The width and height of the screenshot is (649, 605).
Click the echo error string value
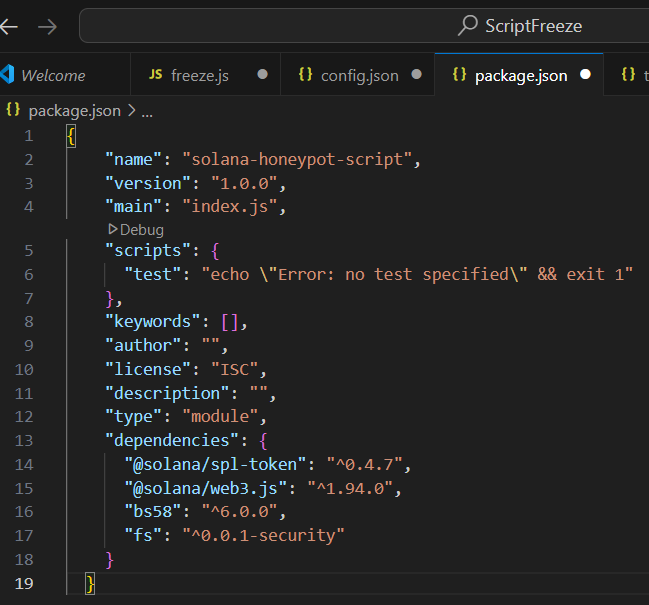click(417, 274)
